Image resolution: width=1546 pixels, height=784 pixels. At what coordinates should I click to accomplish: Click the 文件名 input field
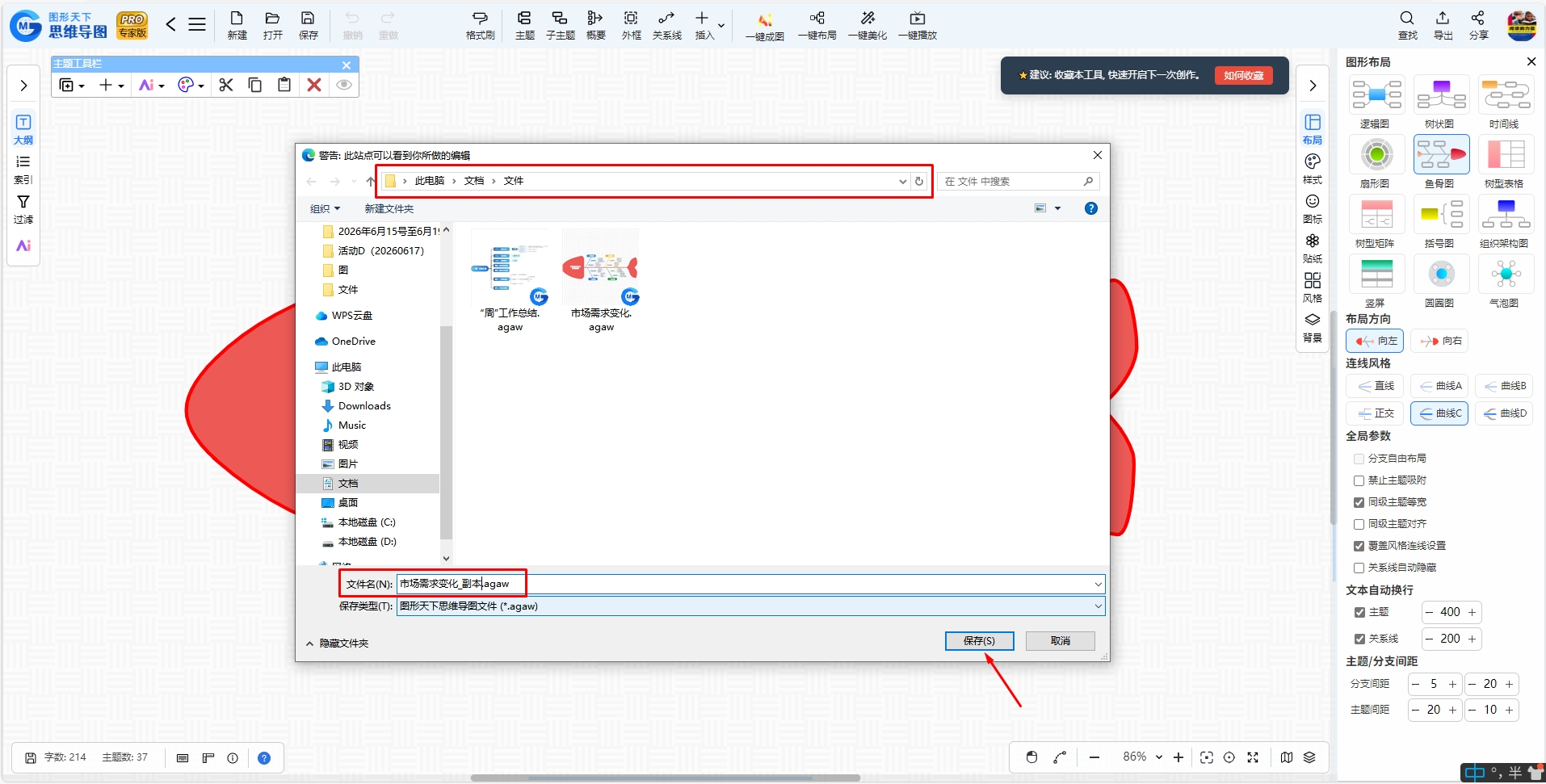750,584
